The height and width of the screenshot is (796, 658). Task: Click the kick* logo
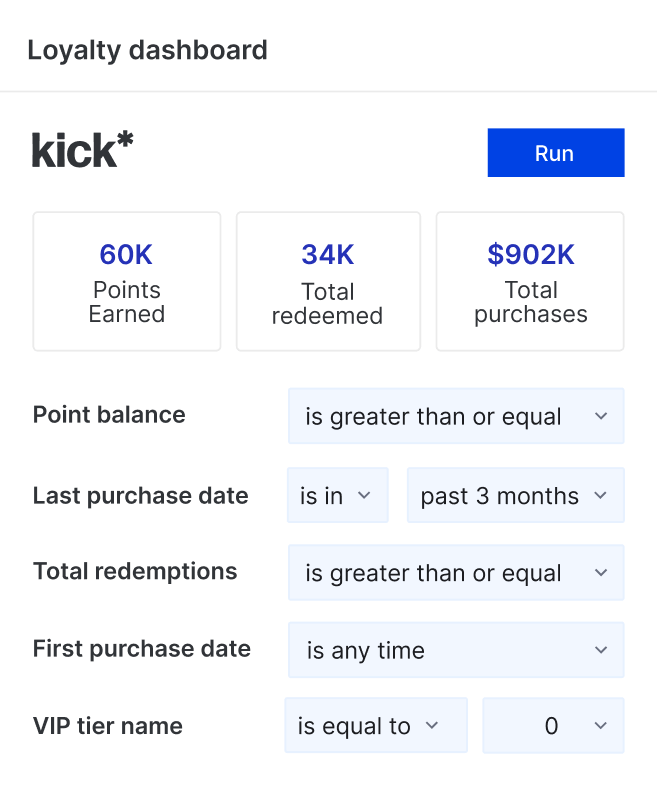83,150
